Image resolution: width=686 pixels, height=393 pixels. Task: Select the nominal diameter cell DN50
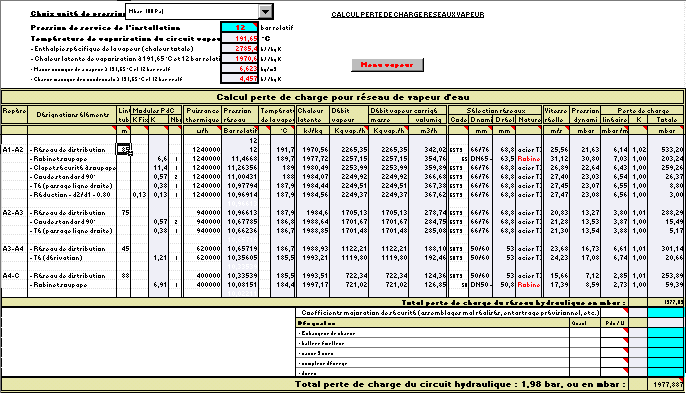480,284
